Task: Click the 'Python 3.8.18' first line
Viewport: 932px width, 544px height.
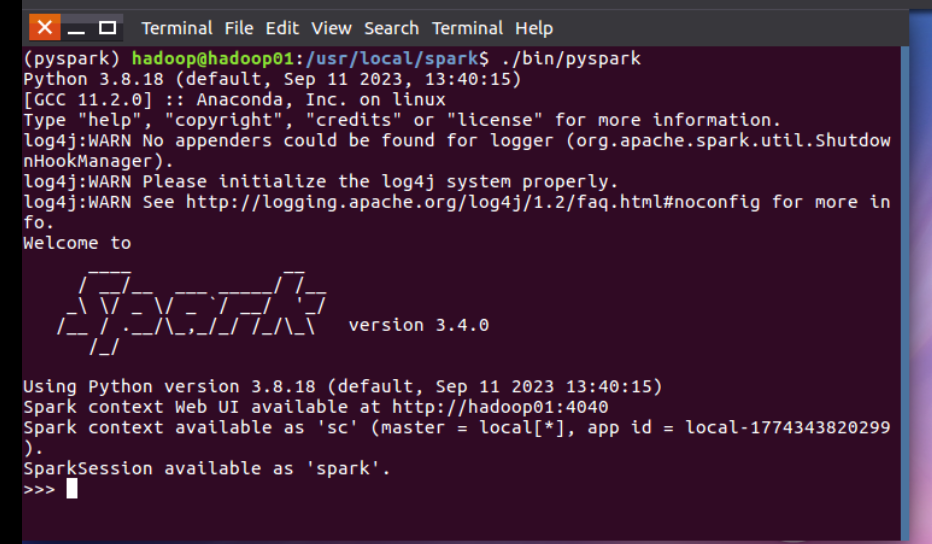Action: [272, 79]
